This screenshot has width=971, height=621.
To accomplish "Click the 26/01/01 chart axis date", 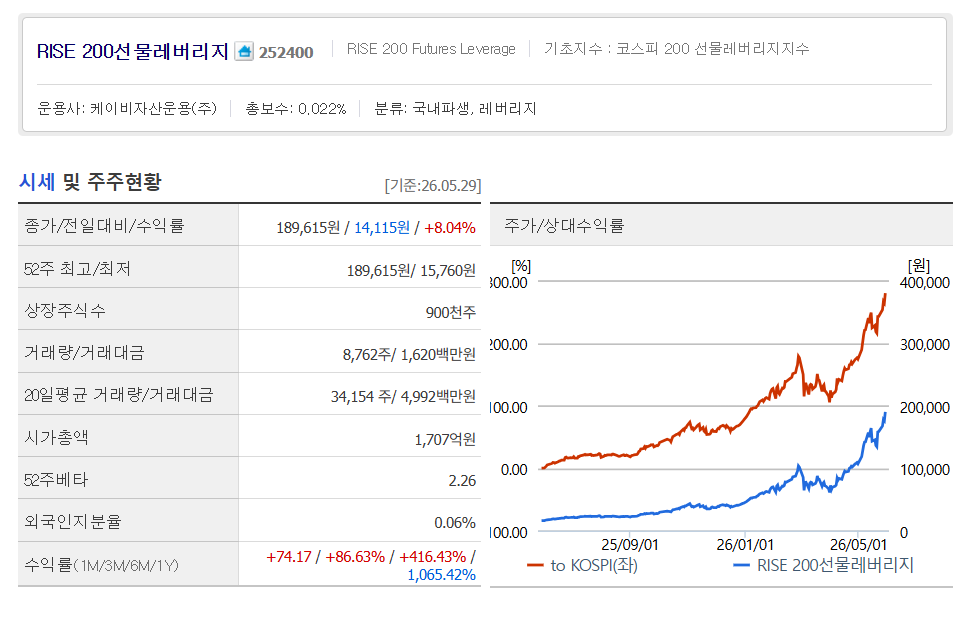I will click(x=745, y=545).
